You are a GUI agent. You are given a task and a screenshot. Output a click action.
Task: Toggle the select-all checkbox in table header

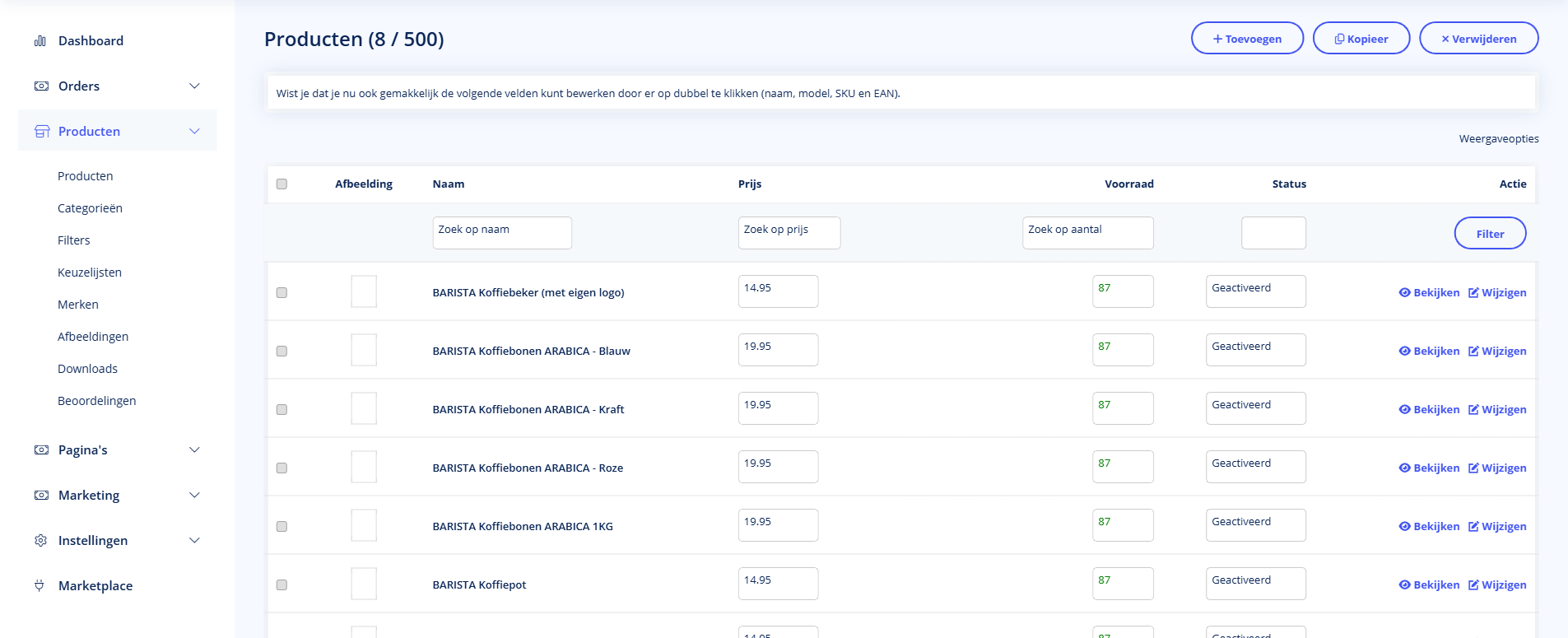tap(282, 184)
